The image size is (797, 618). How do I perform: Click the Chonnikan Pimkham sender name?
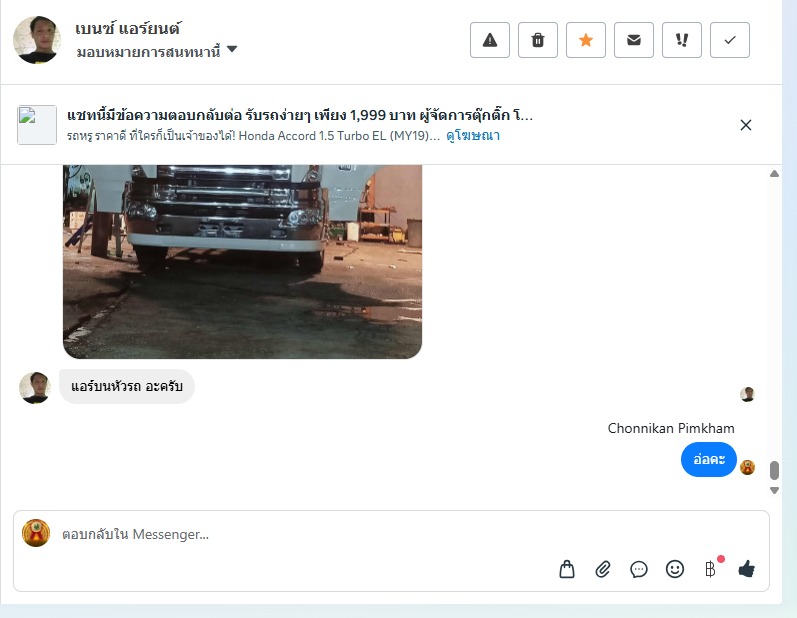[671, 428]
